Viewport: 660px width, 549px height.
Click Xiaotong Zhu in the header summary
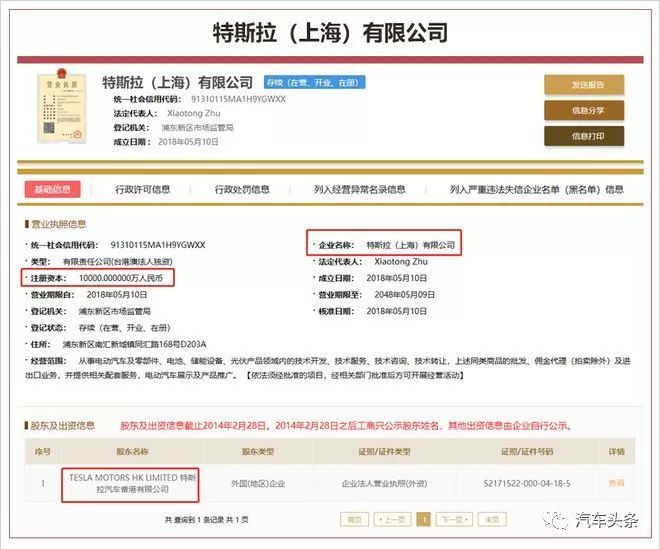pyautogui.click(x=194, y=113)
